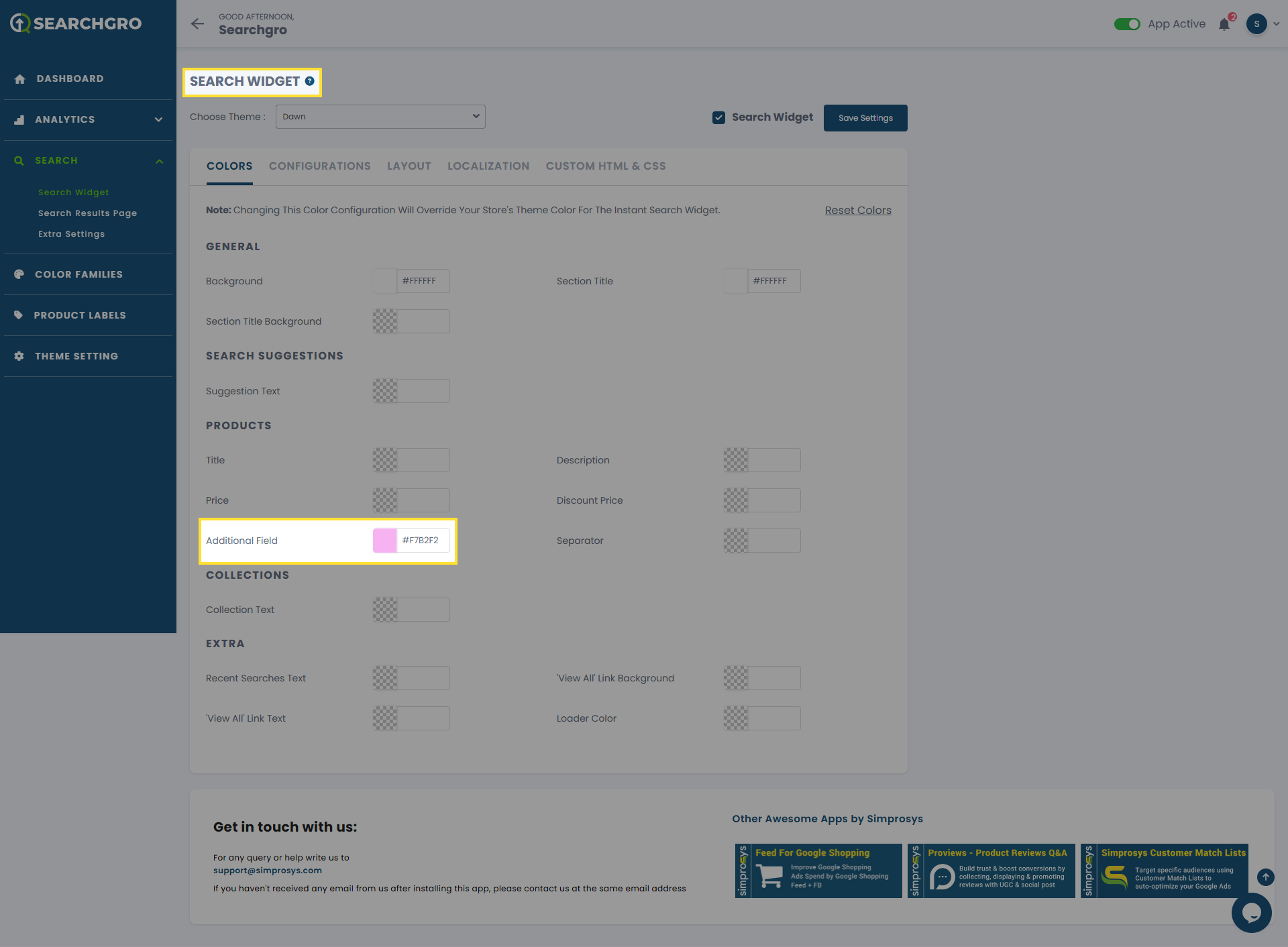Click the scroll-to-top arrow icon
This screenshot has width=1288, height=947.
click(1265, 877)
